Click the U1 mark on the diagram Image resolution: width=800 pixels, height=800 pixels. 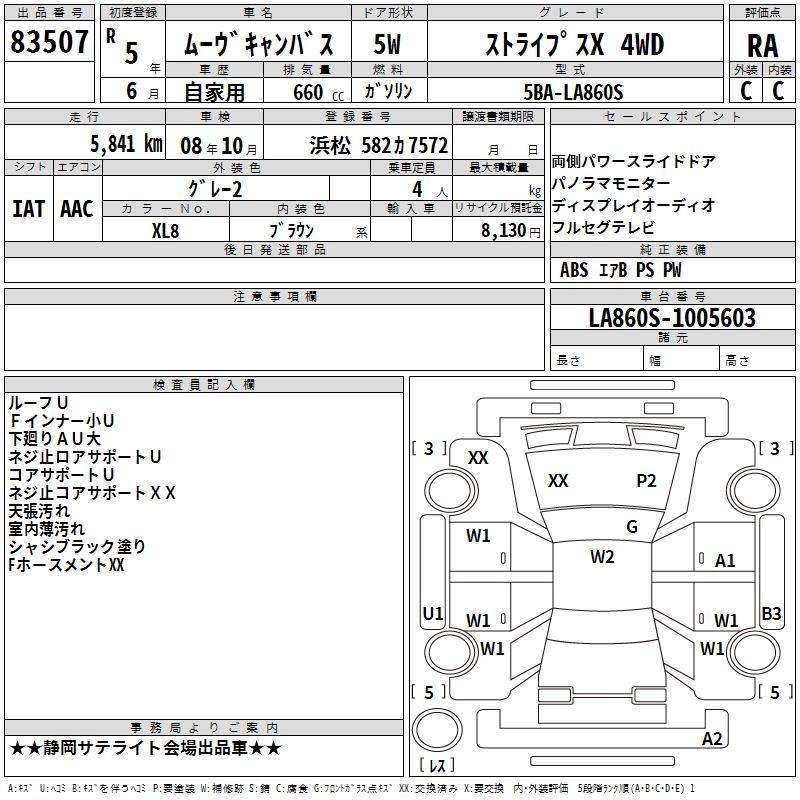(433, 613)
